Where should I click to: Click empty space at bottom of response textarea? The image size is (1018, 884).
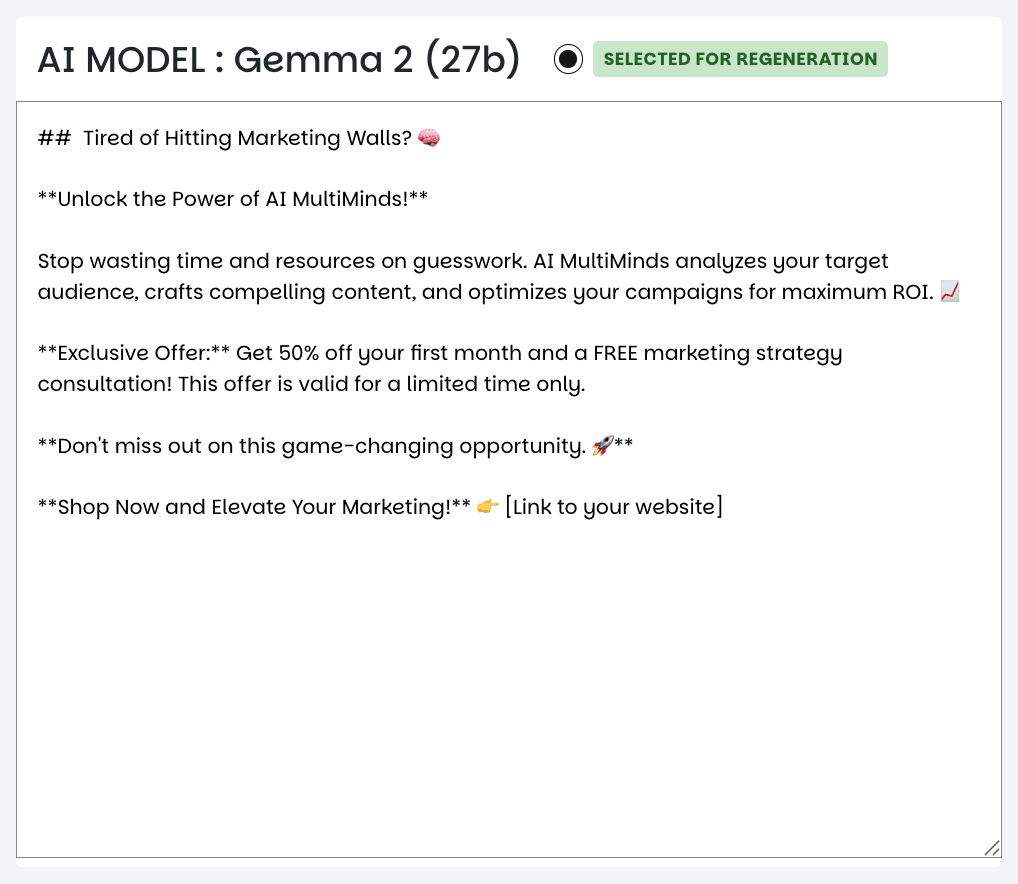tap(509, 688)
